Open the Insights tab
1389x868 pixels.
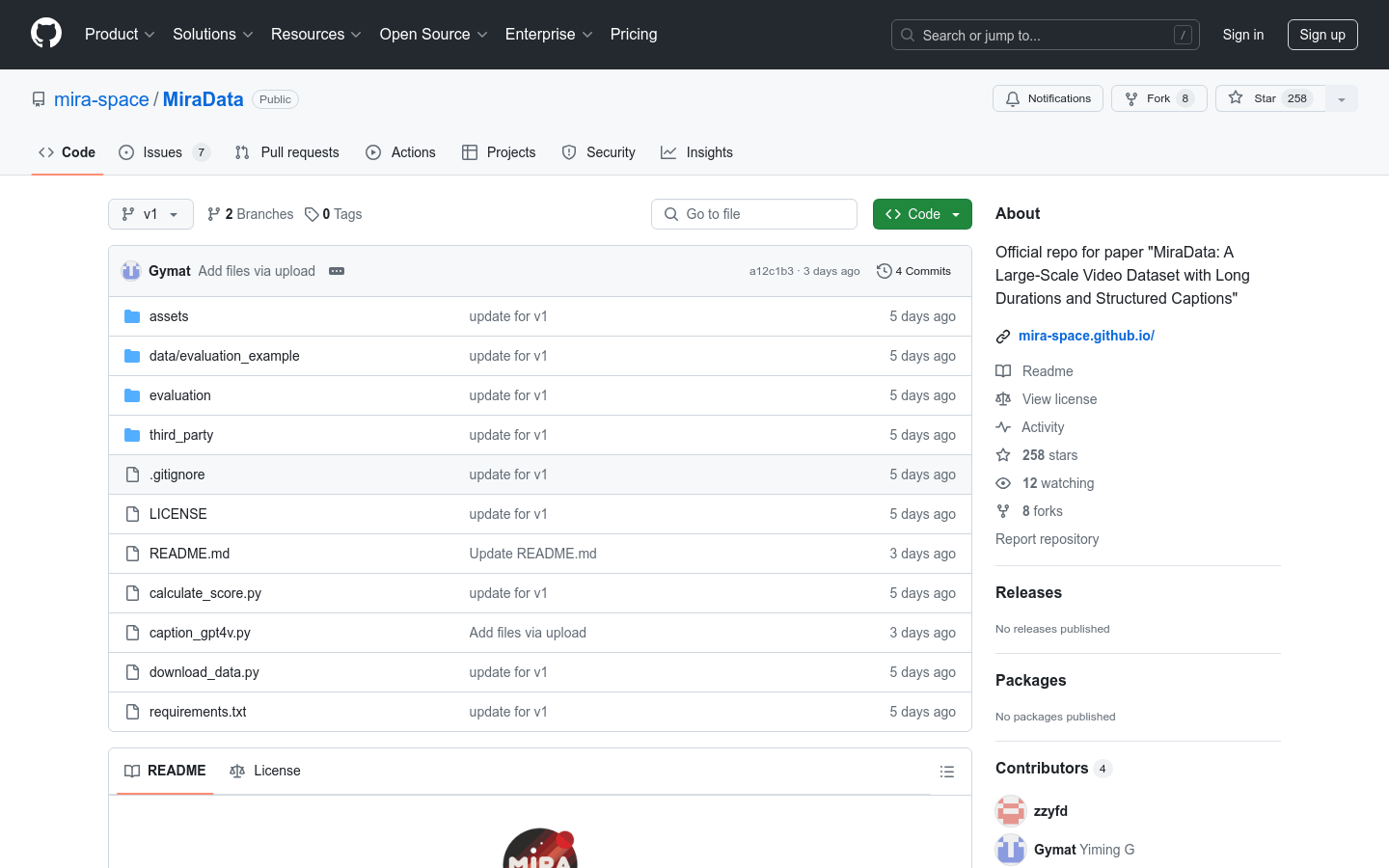(x=696, y=152)
